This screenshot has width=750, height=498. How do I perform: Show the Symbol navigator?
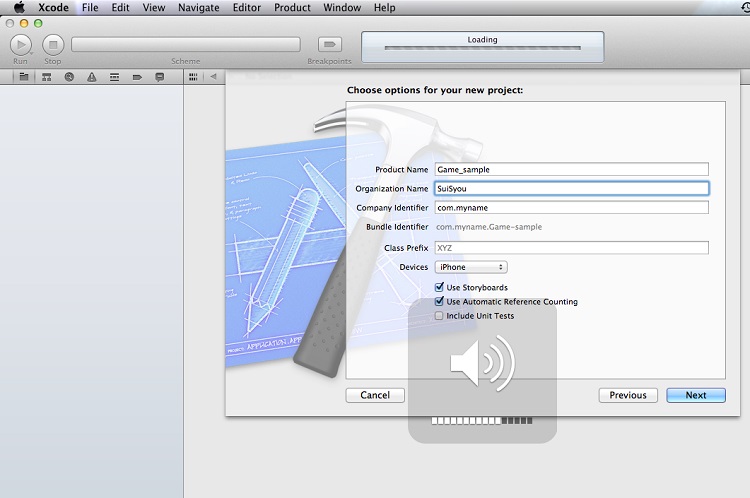click(x=46, y=77)
